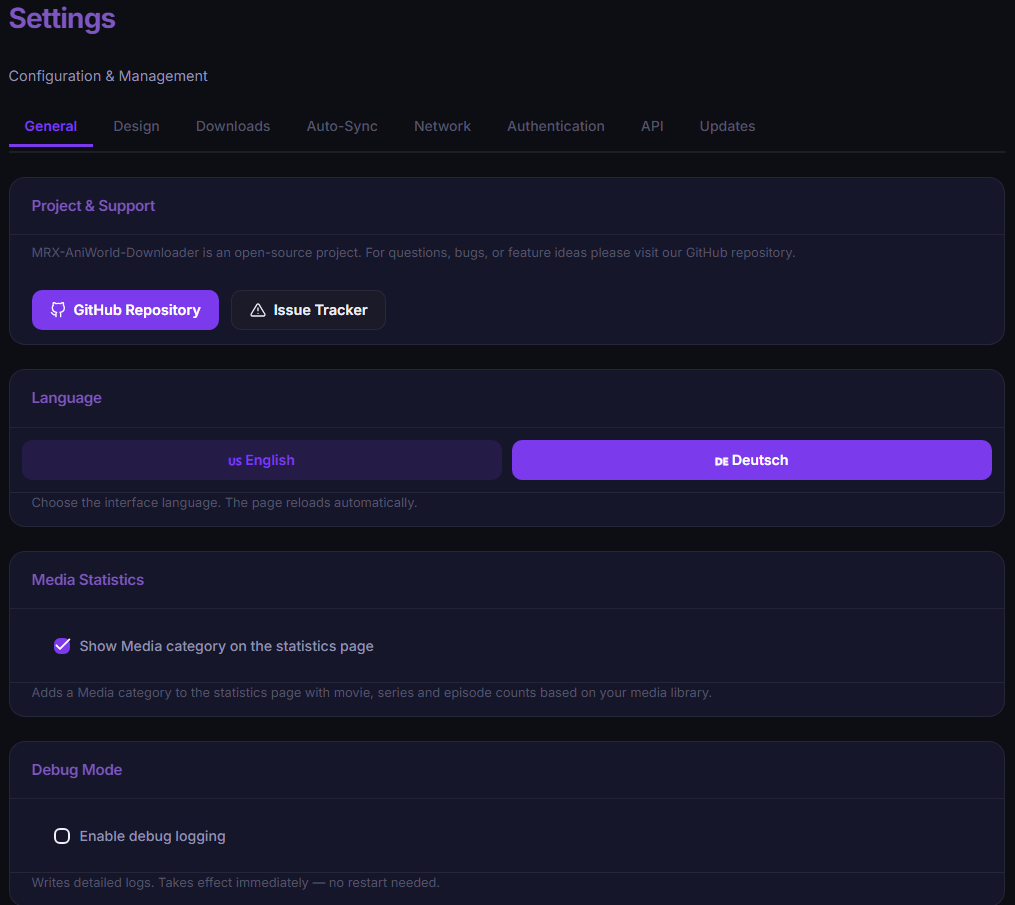This screenshot has width=1015, height=905.
Task: Switch interface language to English
Action: [262, 460]
